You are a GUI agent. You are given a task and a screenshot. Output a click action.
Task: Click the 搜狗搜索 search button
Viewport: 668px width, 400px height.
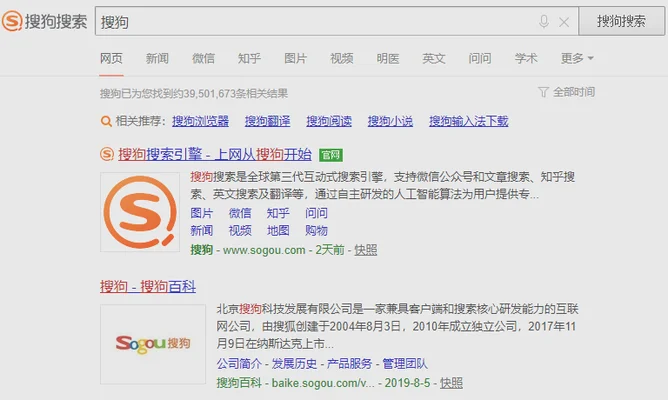621,21
